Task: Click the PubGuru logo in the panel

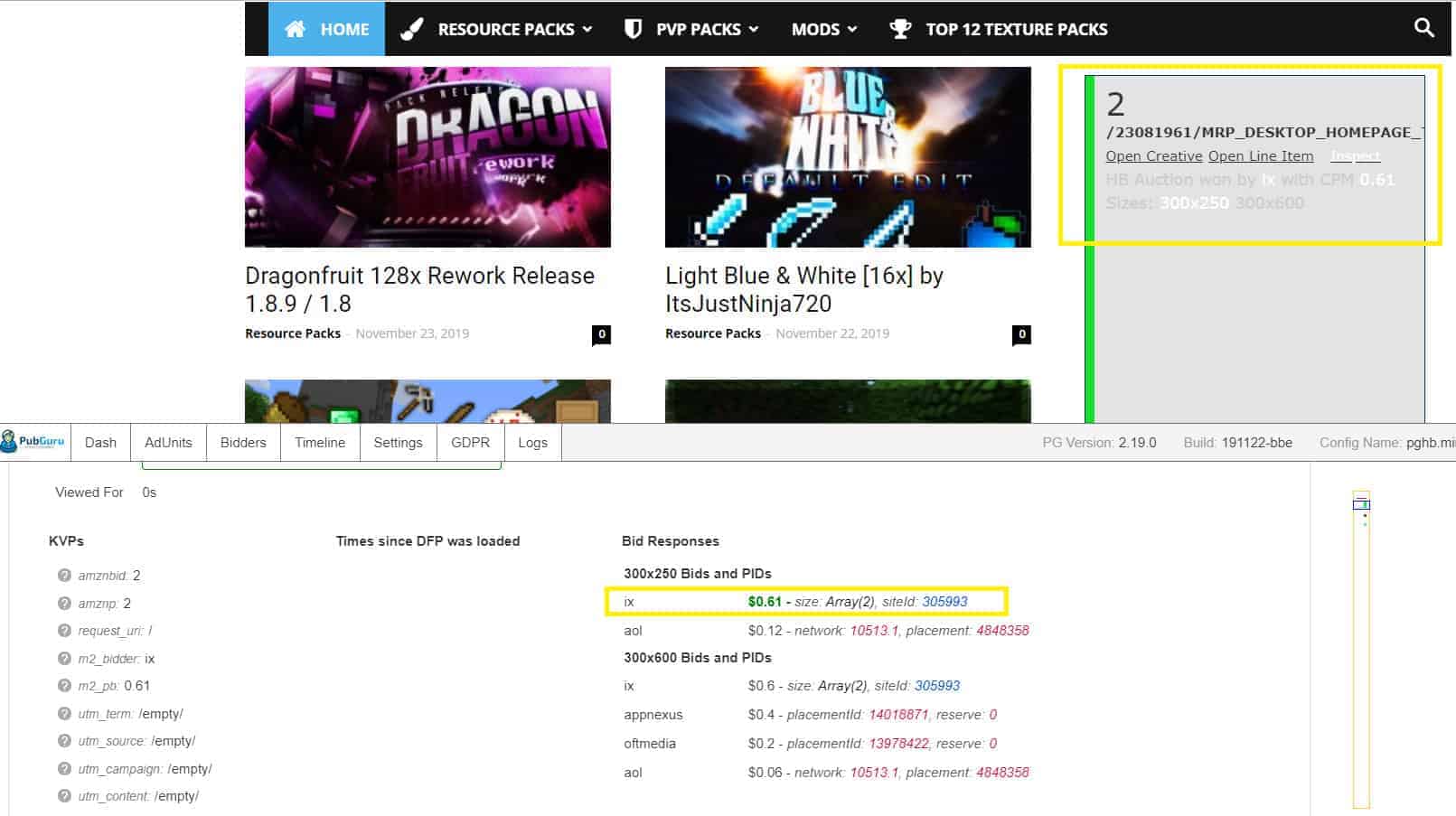Action: click(x=33, y=442)
